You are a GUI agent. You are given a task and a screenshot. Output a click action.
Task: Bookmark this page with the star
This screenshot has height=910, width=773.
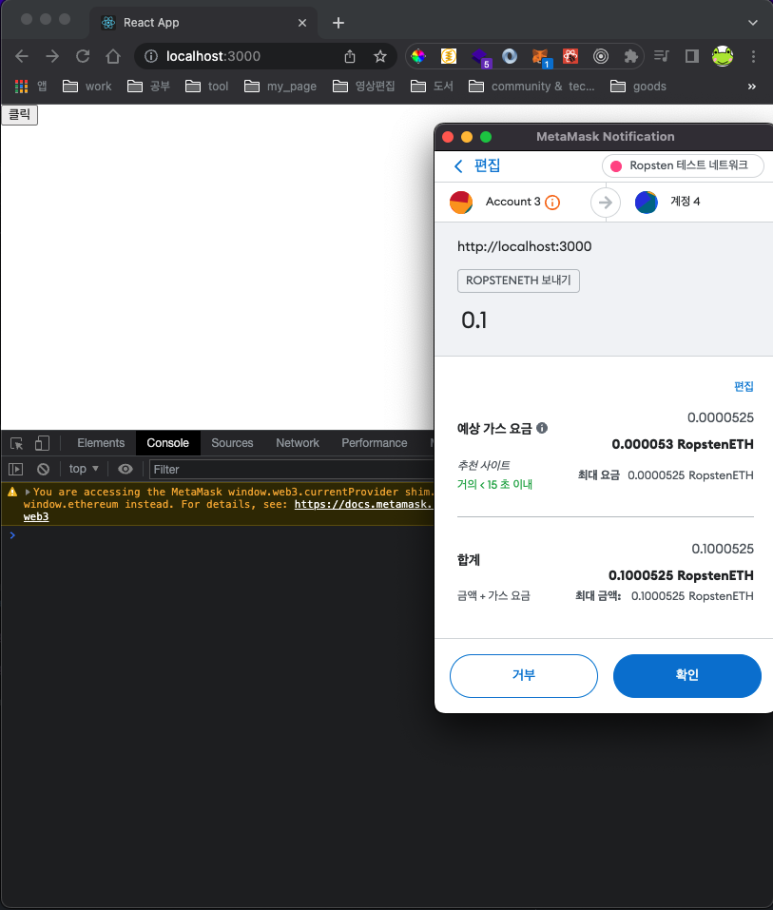tap(380, 56)
